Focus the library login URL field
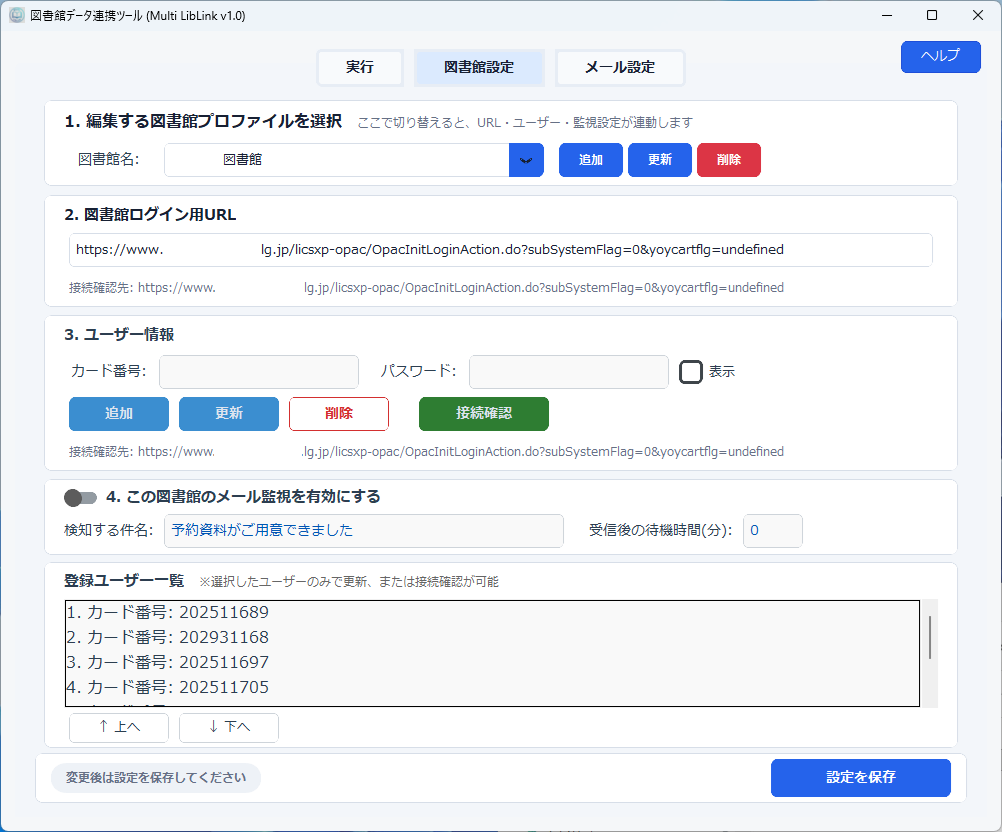1002x832 pixels. [500, 250]
